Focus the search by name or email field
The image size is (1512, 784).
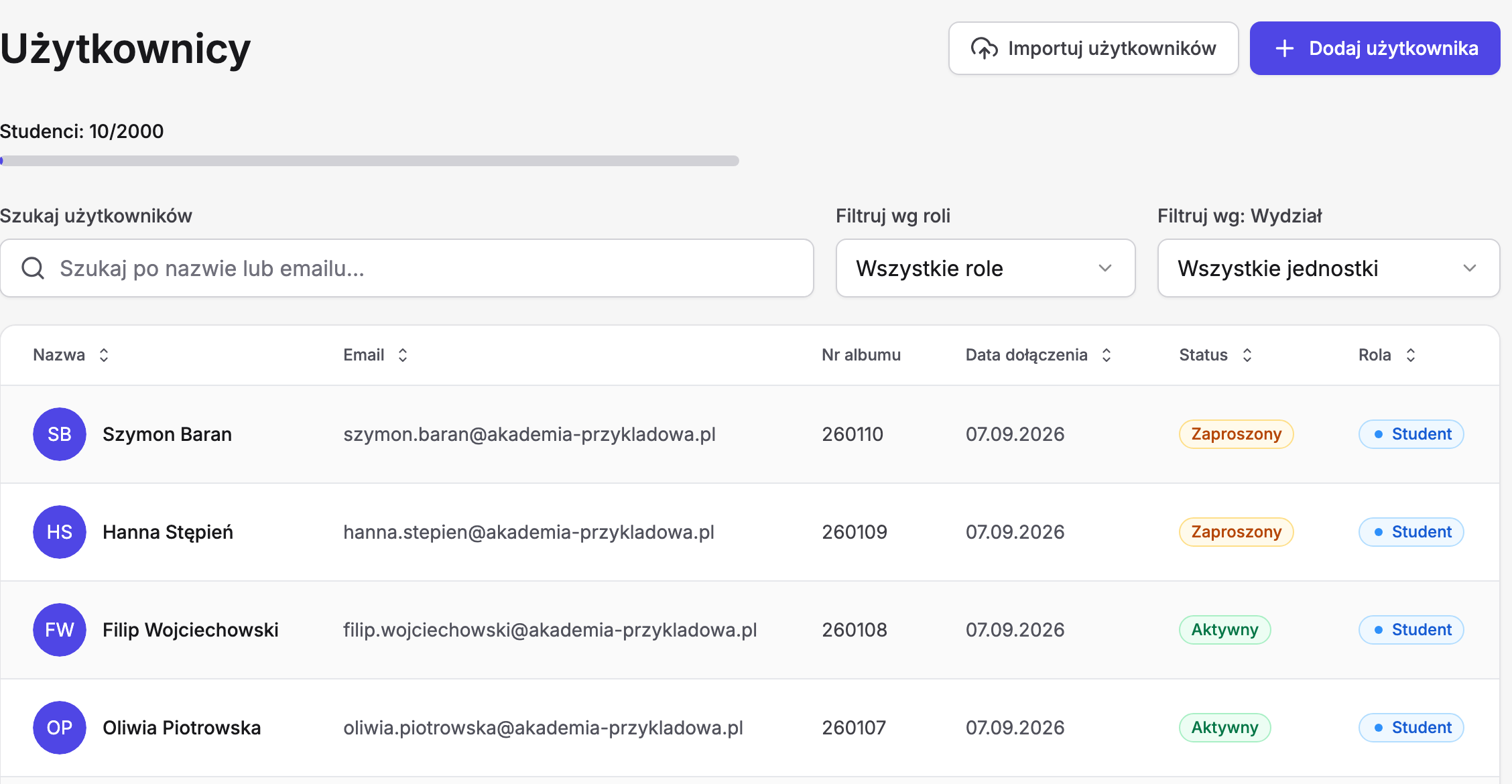[x=407, y=268]
